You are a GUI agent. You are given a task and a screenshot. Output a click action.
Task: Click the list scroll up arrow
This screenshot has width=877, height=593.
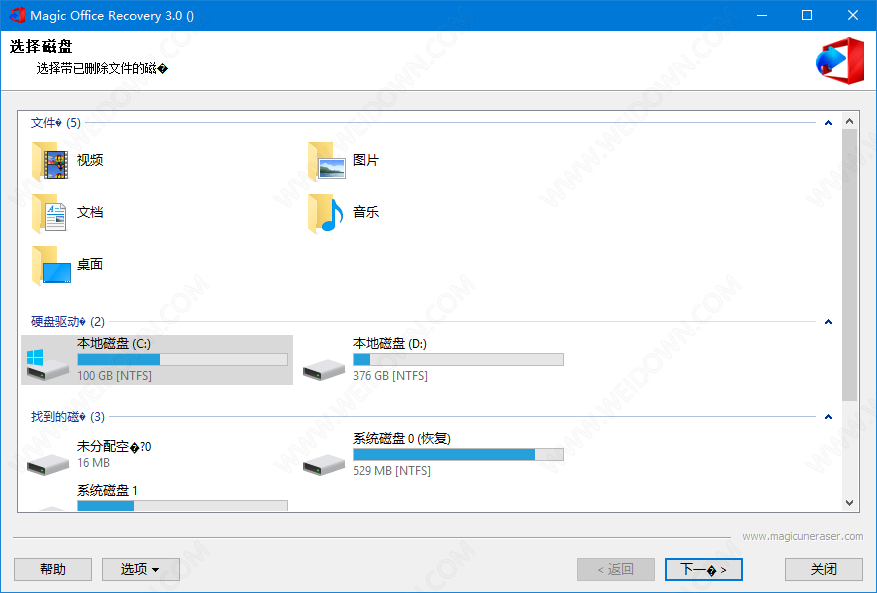pyautogui.click(x=850, y=121)
